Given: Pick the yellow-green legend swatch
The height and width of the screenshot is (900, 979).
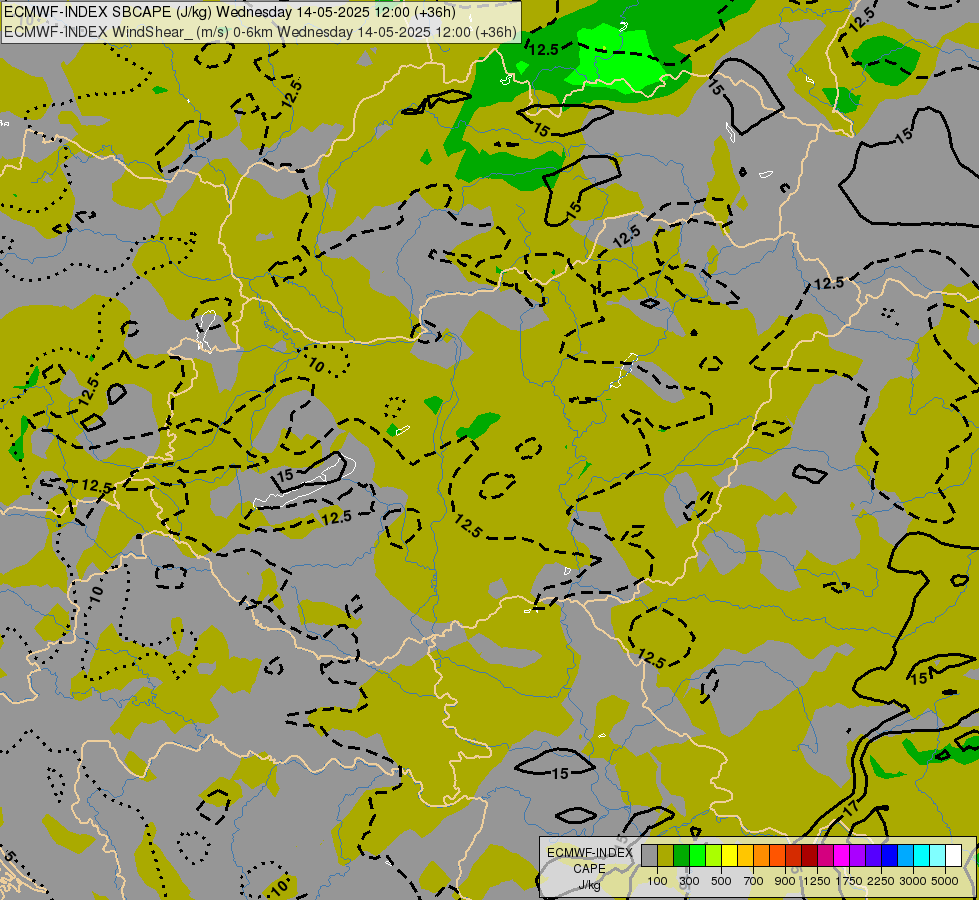Looking at the screenshot, I should tap(714, 856).
